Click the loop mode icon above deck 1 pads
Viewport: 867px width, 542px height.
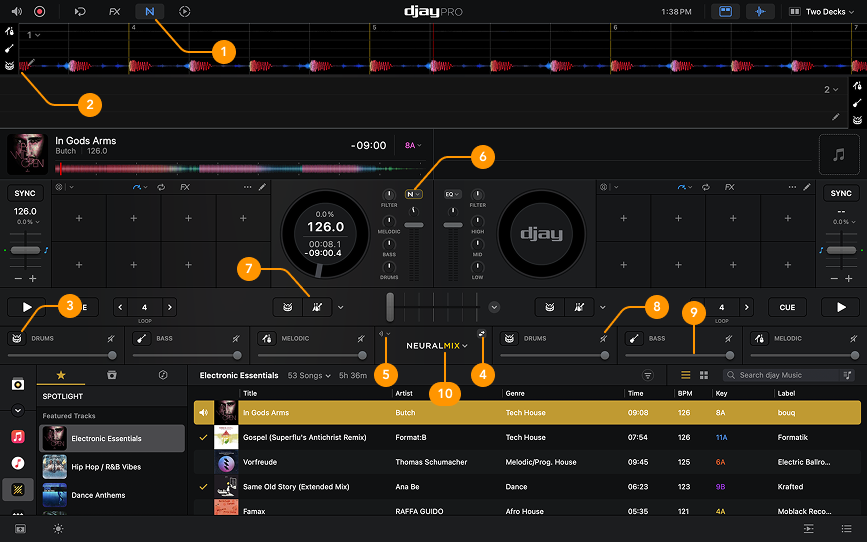pyautogui.click(x=161, y=187)
